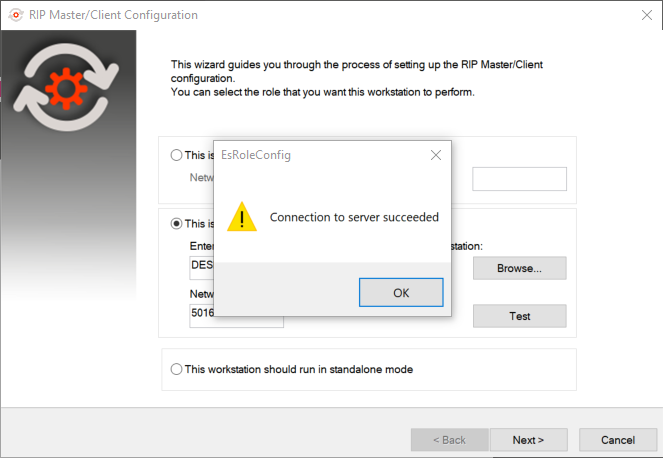This screenshot has width=663, height=458.
Task: Select the standalone mode radio button
Action: (x=176, y=369)
